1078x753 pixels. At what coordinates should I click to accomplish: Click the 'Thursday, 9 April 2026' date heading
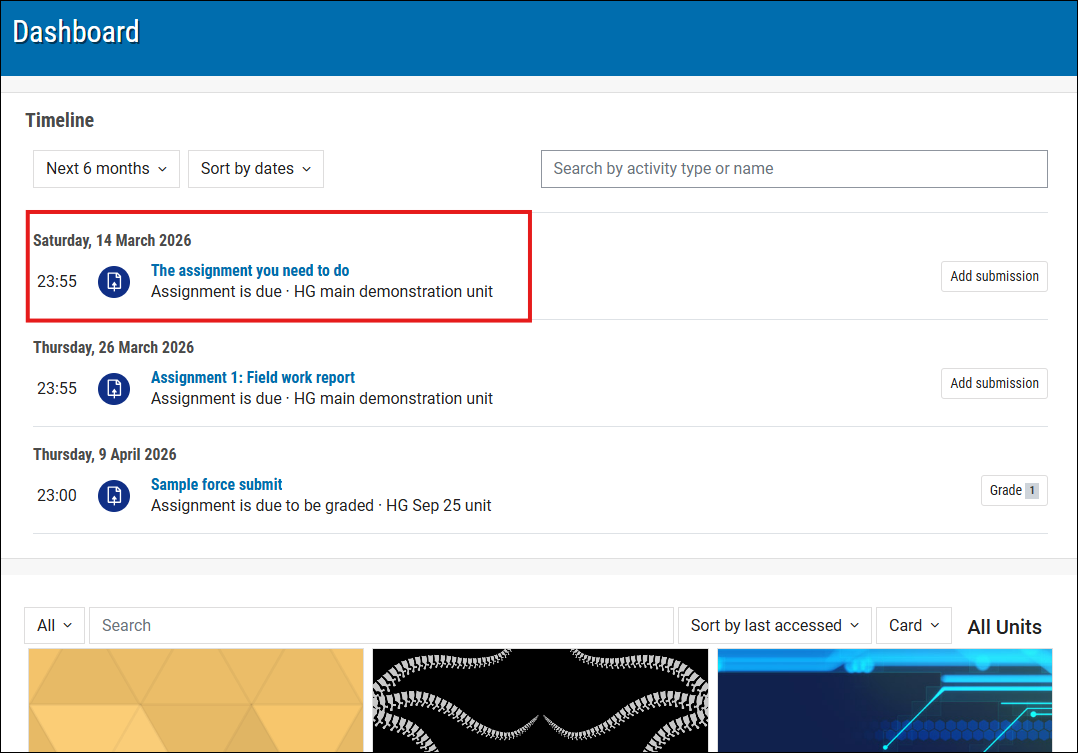(x=104, y=455)
